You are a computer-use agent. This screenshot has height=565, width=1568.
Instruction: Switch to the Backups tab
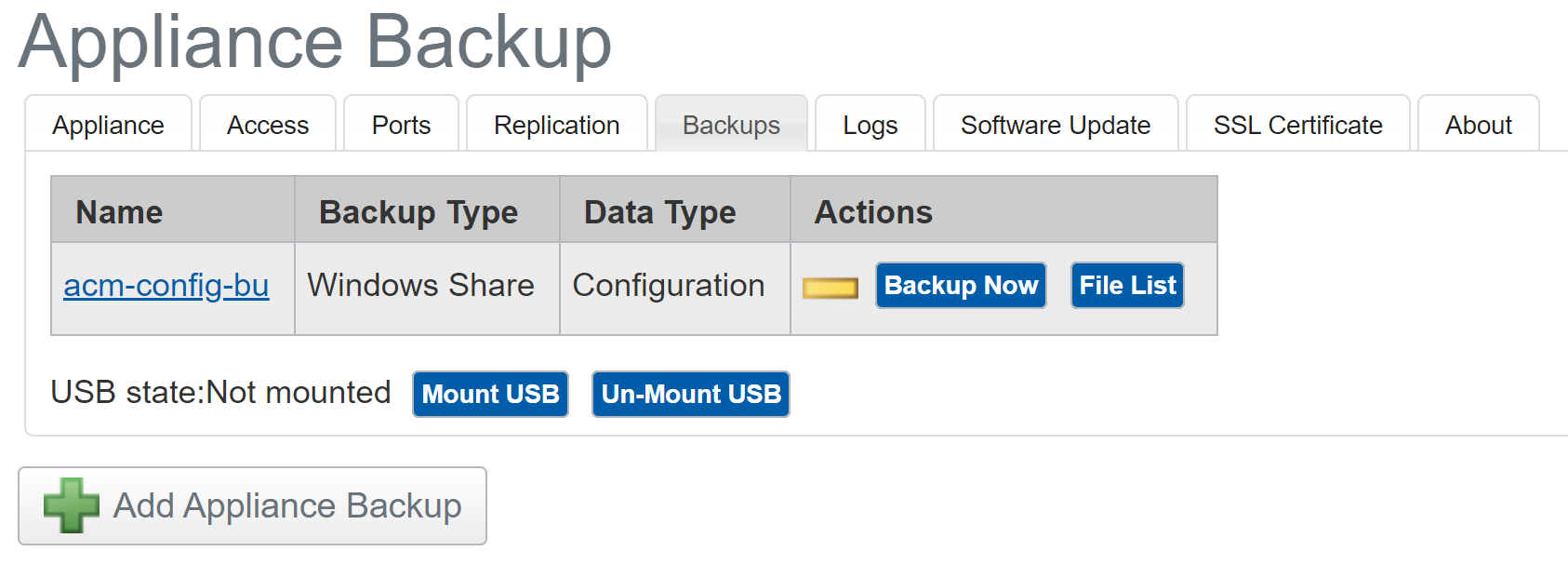[x=731, y=124]
